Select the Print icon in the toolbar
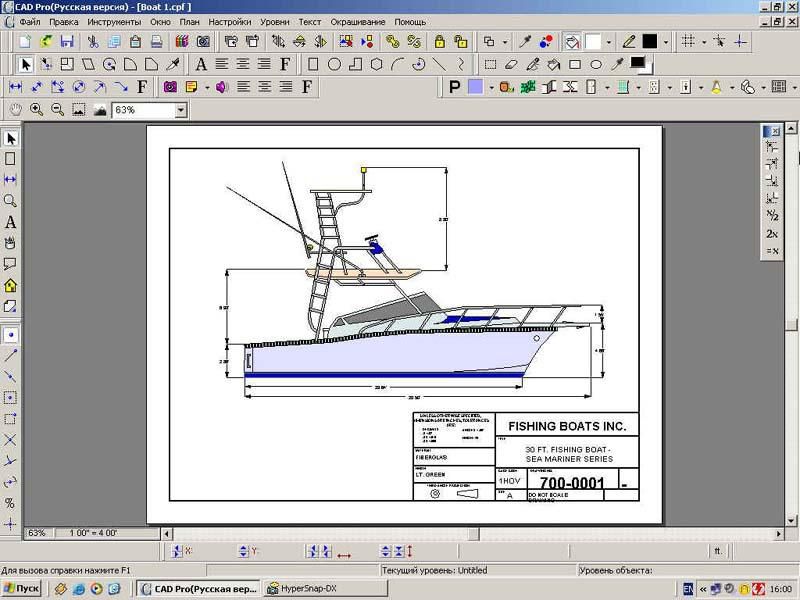800x600 pixels. 155,42
